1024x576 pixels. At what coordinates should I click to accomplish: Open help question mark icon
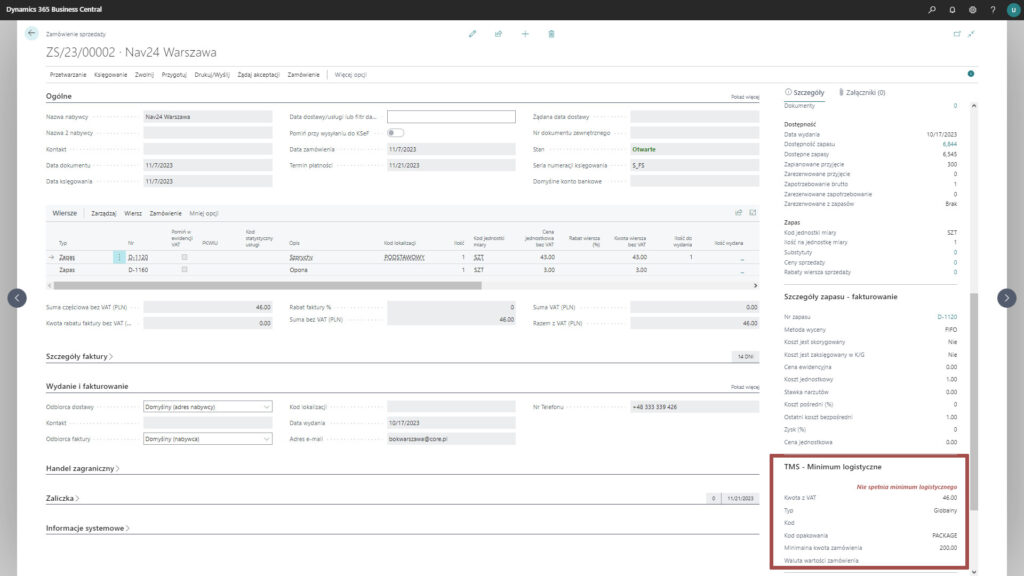coord(993,10)
